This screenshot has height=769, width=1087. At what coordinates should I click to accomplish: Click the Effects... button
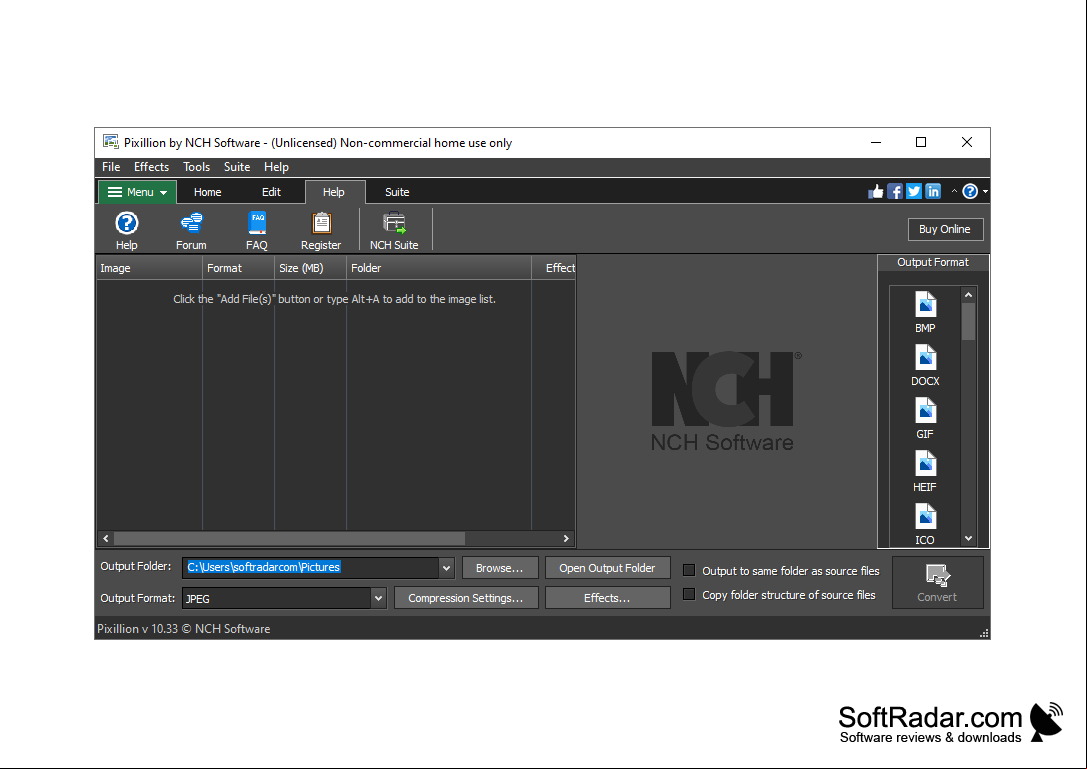tap(607, 598)
